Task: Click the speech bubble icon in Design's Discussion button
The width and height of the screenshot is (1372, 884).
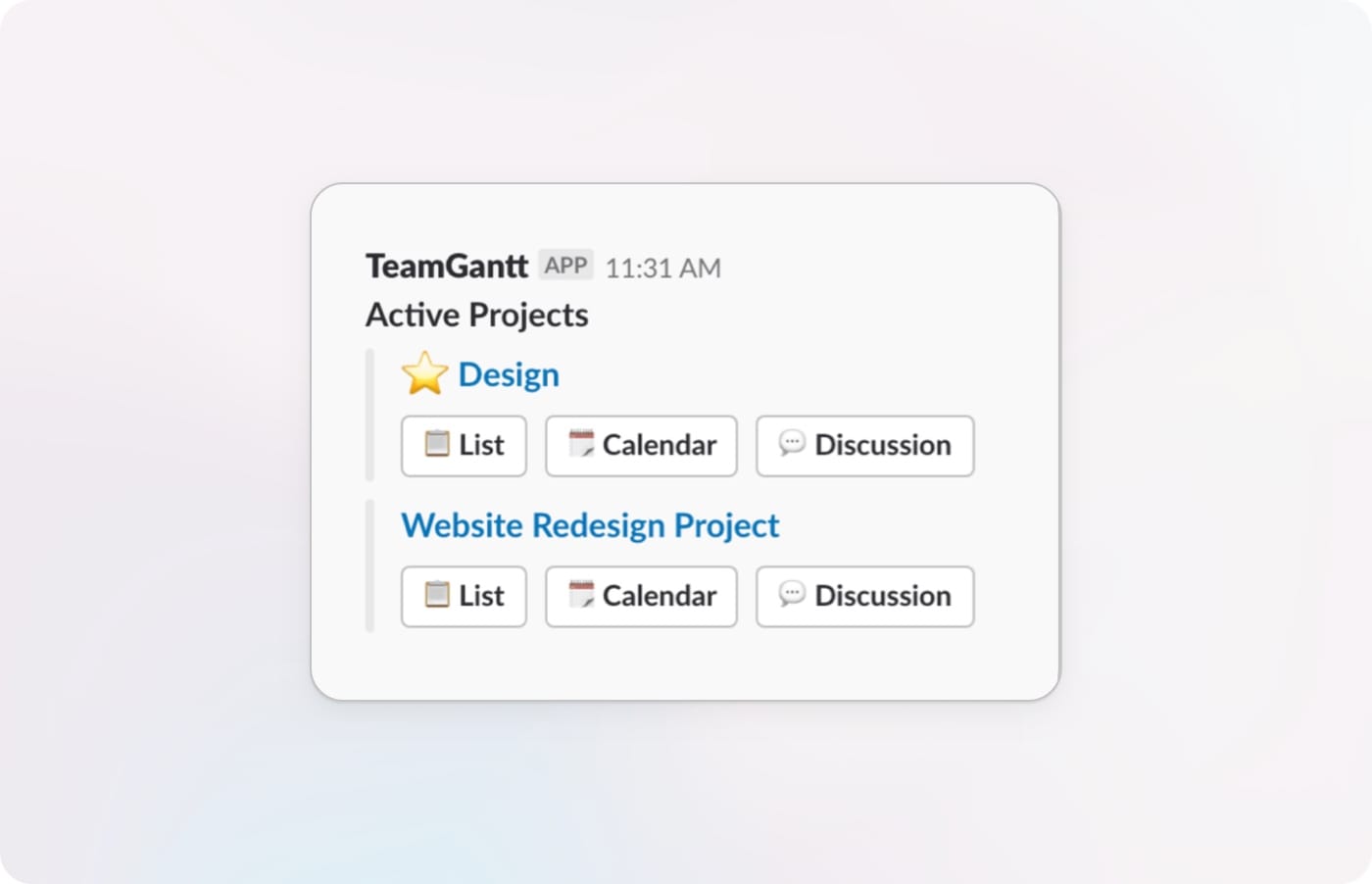Action: coord(792,444)
